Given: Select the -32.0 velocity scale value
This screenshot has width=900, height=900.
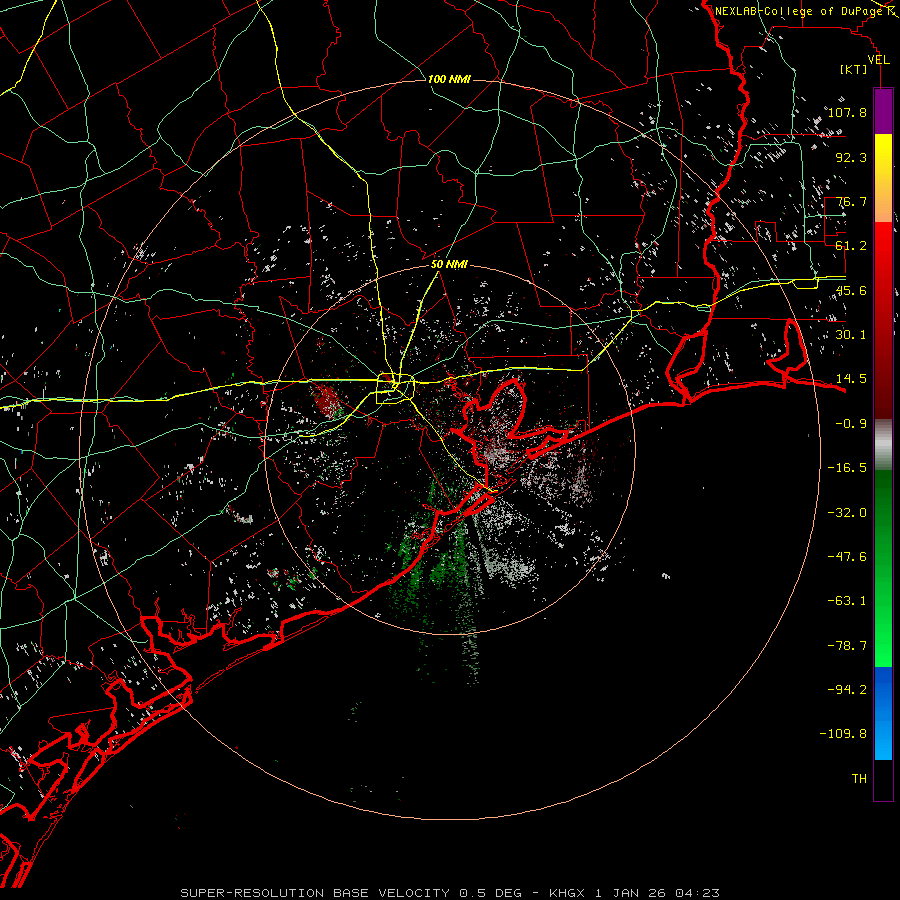Looking at the screenshot, I should 847,513.
